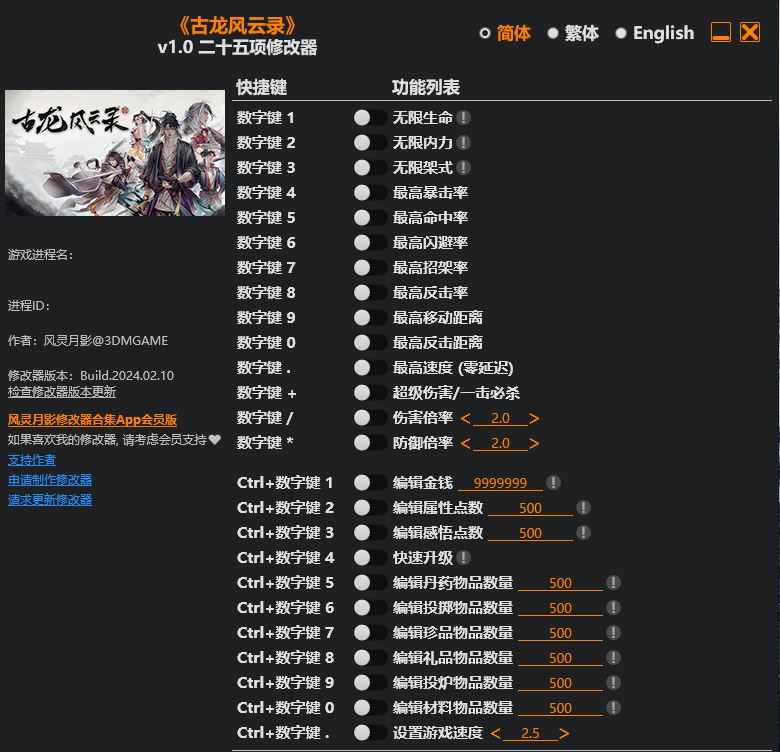780x752 pixels.
Task: Increase 防御倍率 with right arrow
Action: (534, 443)
